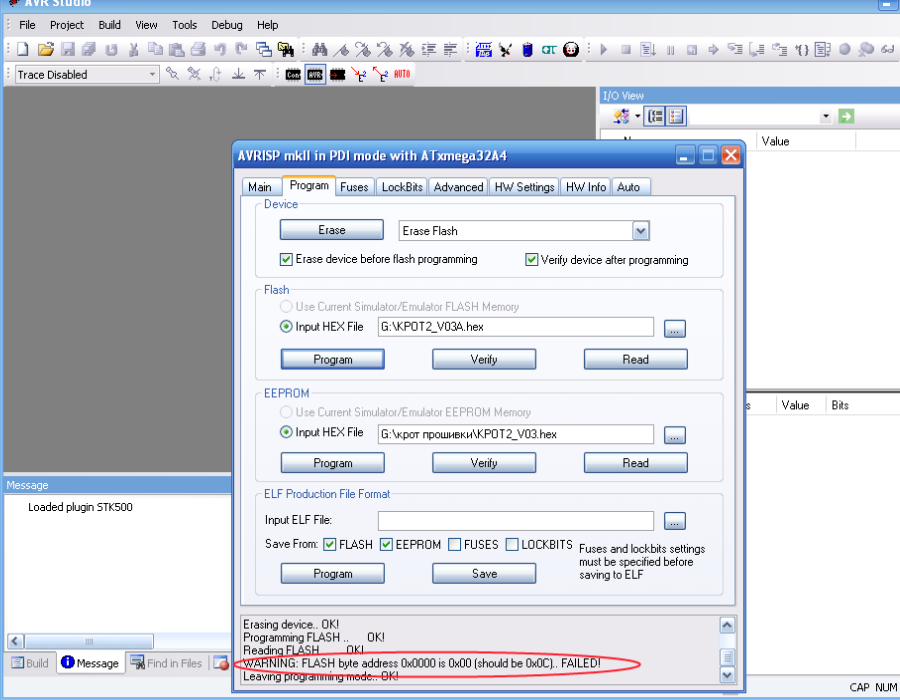This screenshot has width=900, height=700.
Task: Click the Start Debugging play icon
Action: (x=604, y=49)
